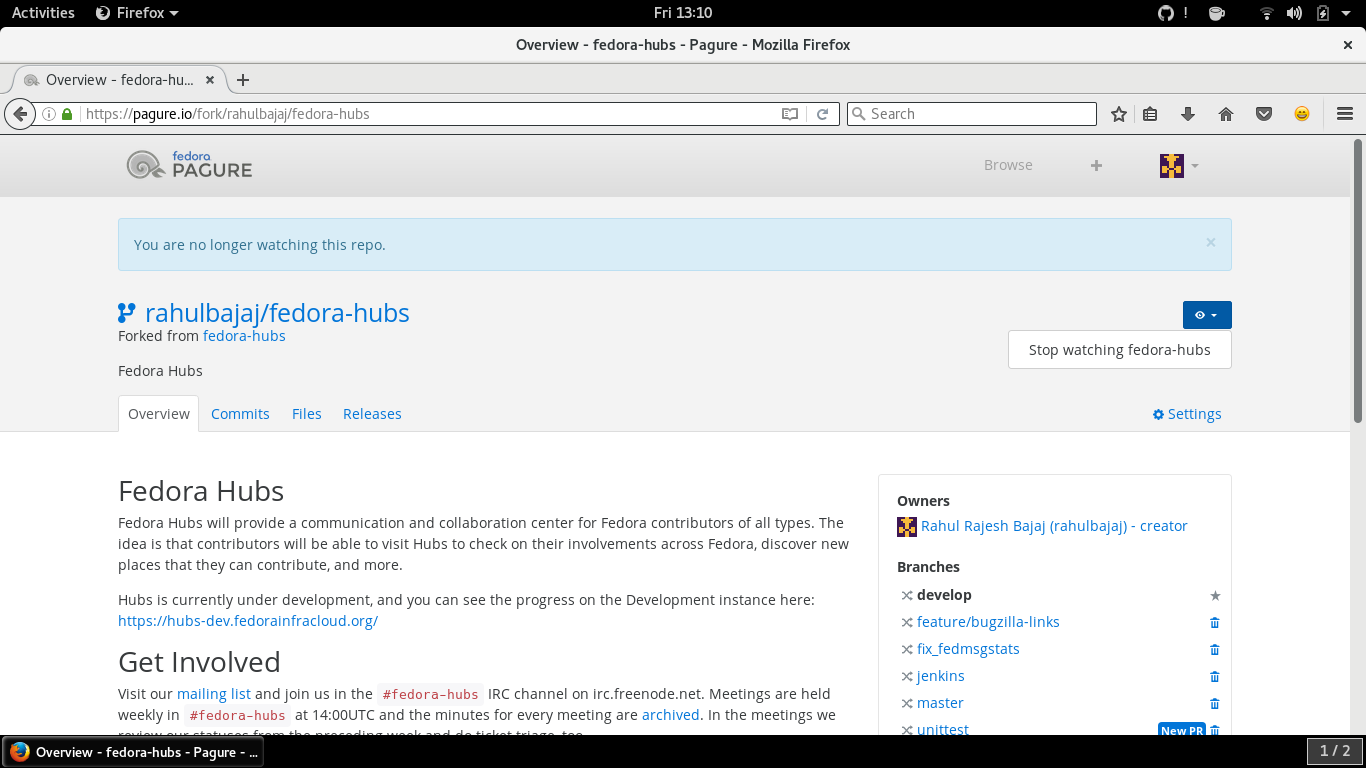
Task: Click the page vertical scrollbar thumb
Action: (x=1358, y=280)
